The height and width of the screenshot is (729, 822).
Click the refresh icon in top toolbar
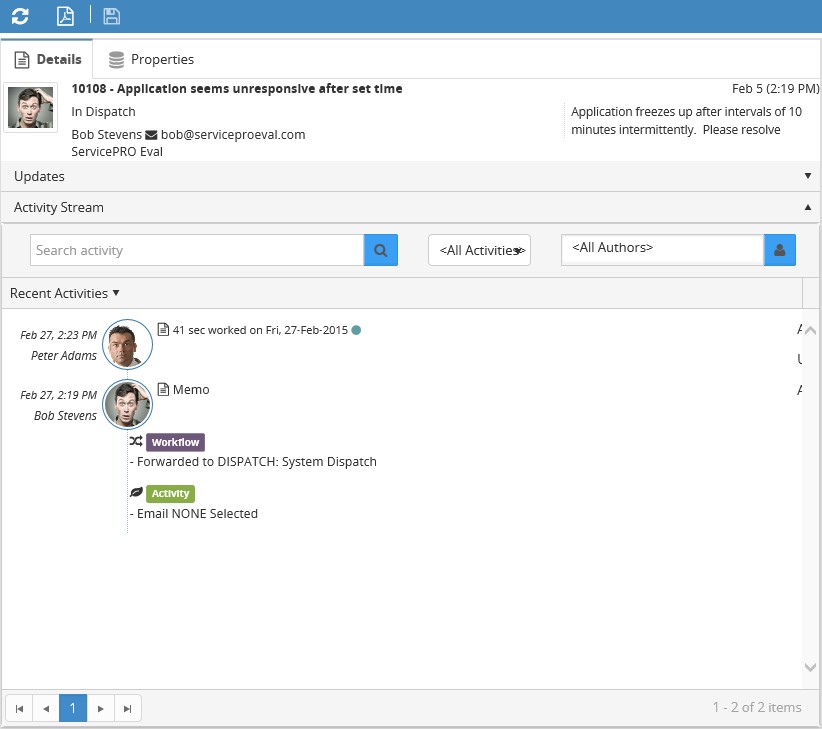[x=20, y=16]
